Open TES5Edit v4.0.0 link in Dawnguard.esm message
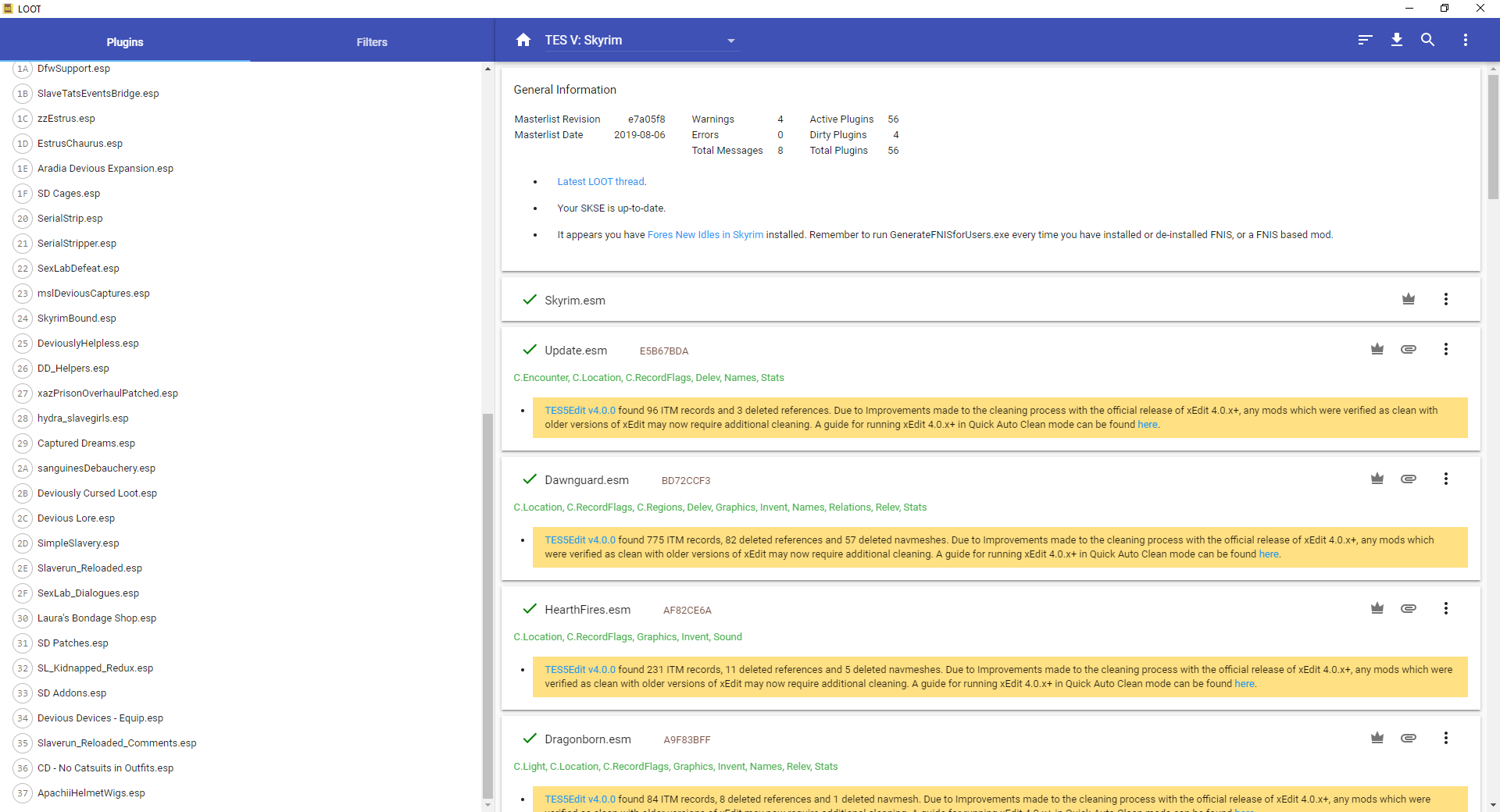Viewport: 1500px width, 812px height. (x=580, y=540)
